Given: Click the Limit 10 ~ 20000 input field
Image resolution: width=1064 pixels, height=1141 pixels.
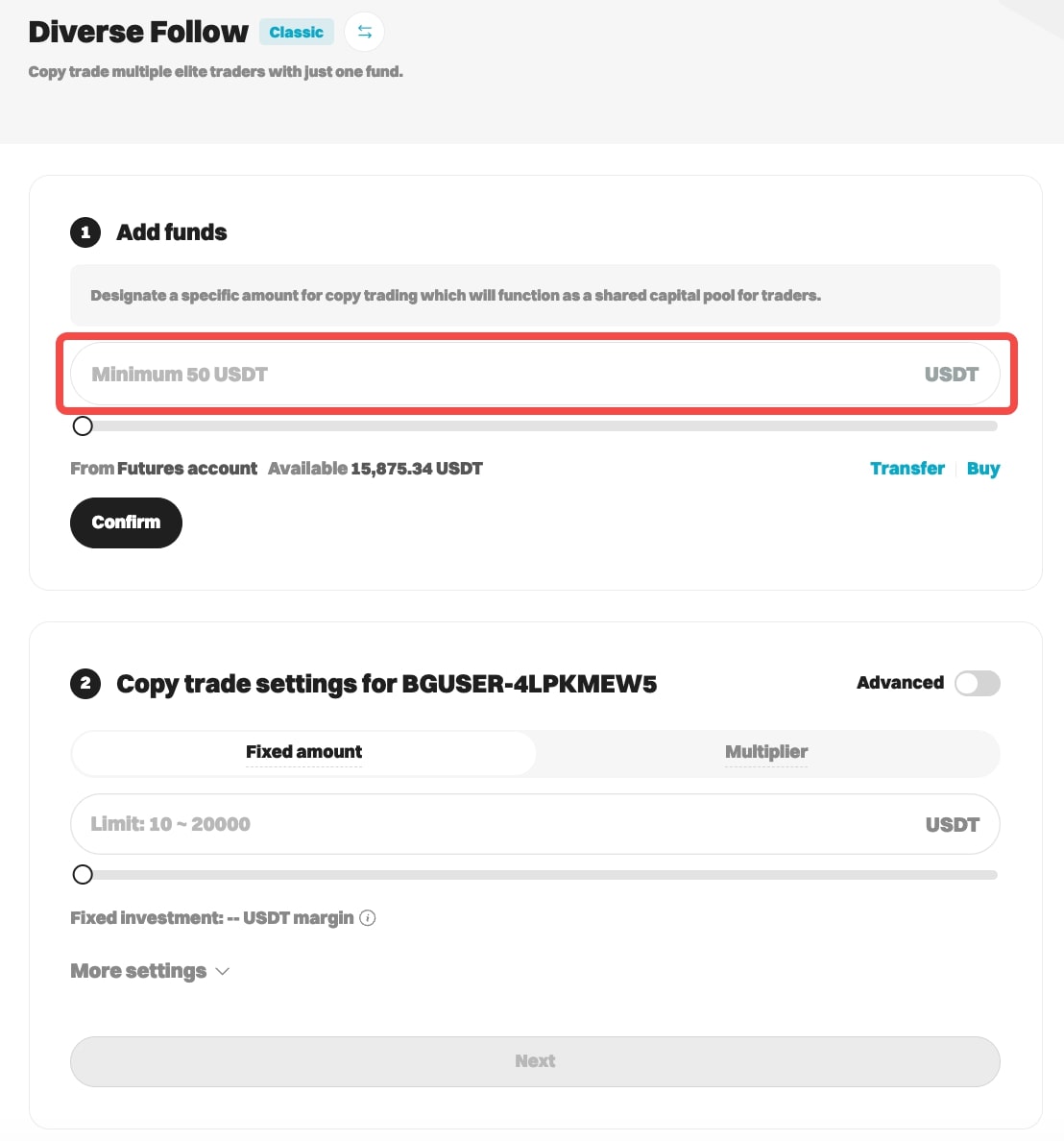Looking at the screenshot, I should pyautogui.click(x=432, y=823).
